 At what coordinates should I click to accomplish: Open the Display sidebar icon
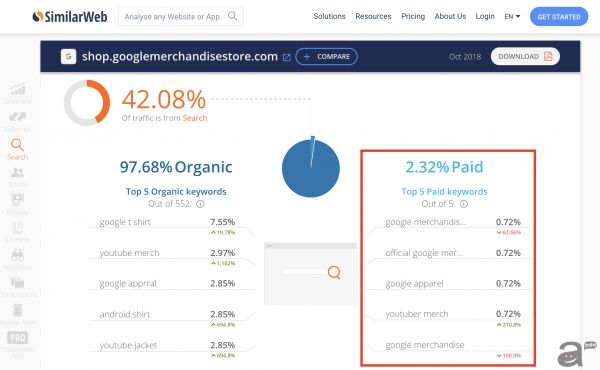pyautogui.click(x=18, y=199)
